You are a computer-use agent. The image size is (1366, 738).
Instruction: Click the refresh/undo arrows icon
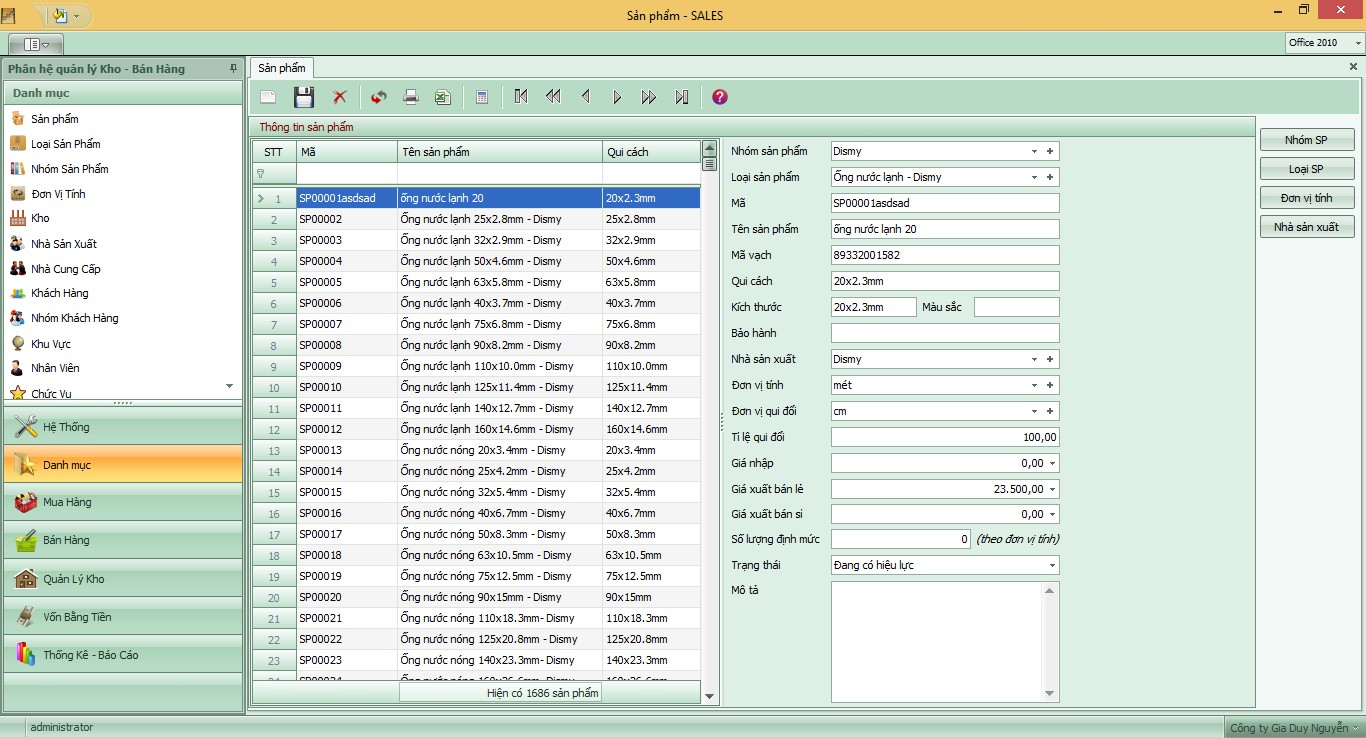pyautogui.click(x=379, y=97)
